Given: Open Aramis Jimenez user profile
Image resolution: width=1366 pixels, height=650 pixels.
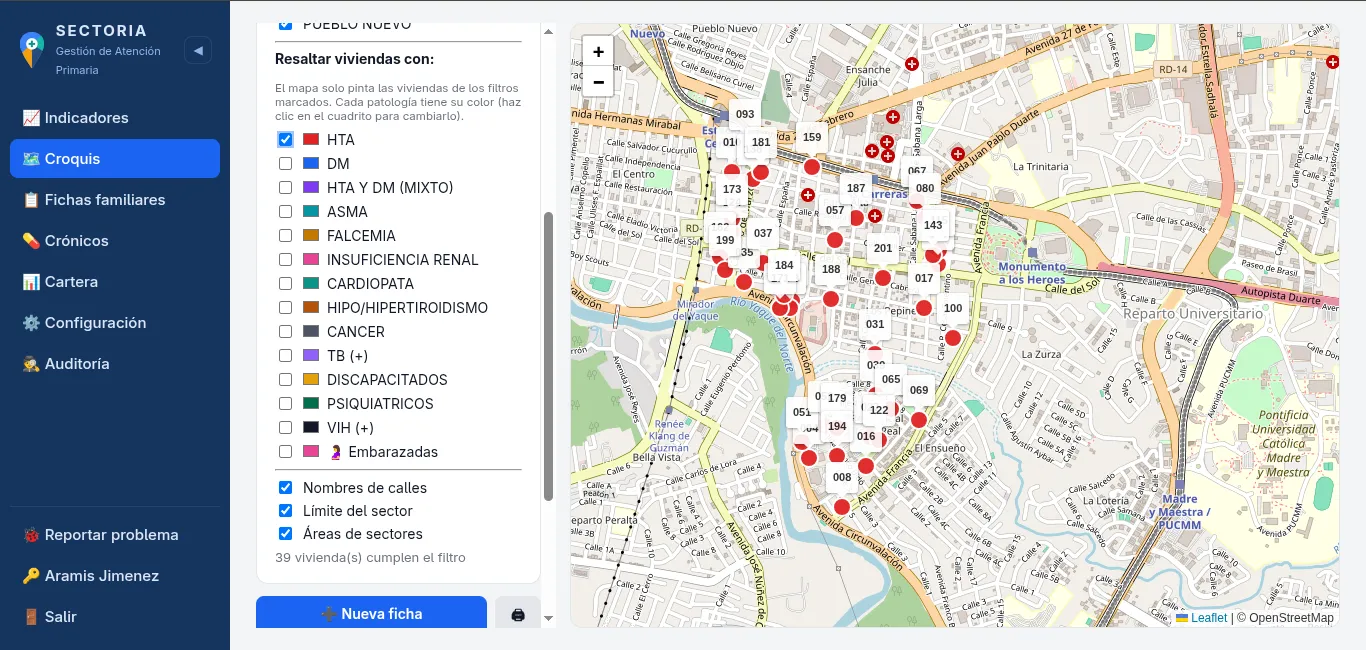Looking at the screenshot, I should pos(115,576).
